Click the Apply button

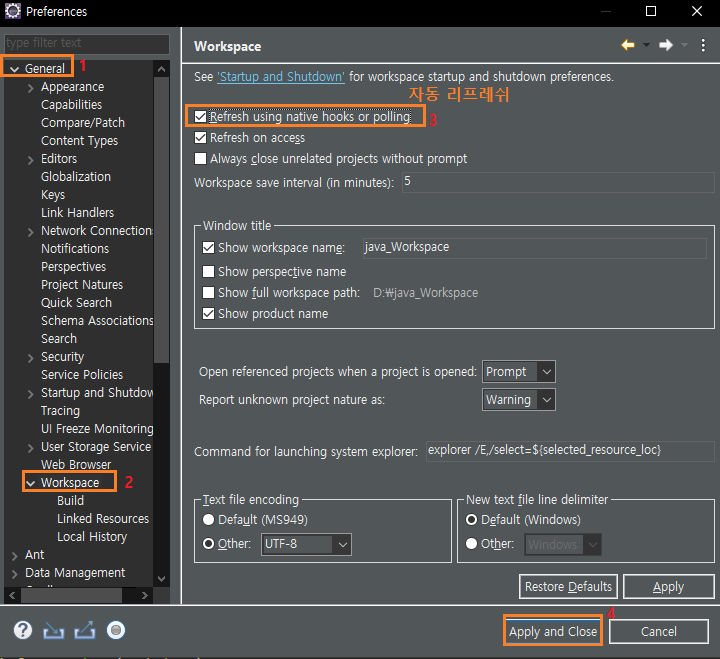668,586
